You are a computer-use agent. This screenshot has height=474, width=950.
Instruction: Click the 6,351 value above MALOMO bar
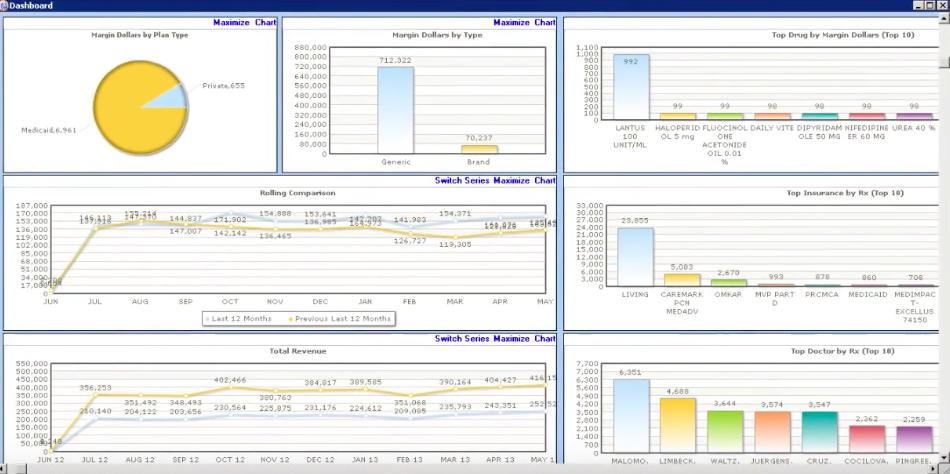[631, 372]
